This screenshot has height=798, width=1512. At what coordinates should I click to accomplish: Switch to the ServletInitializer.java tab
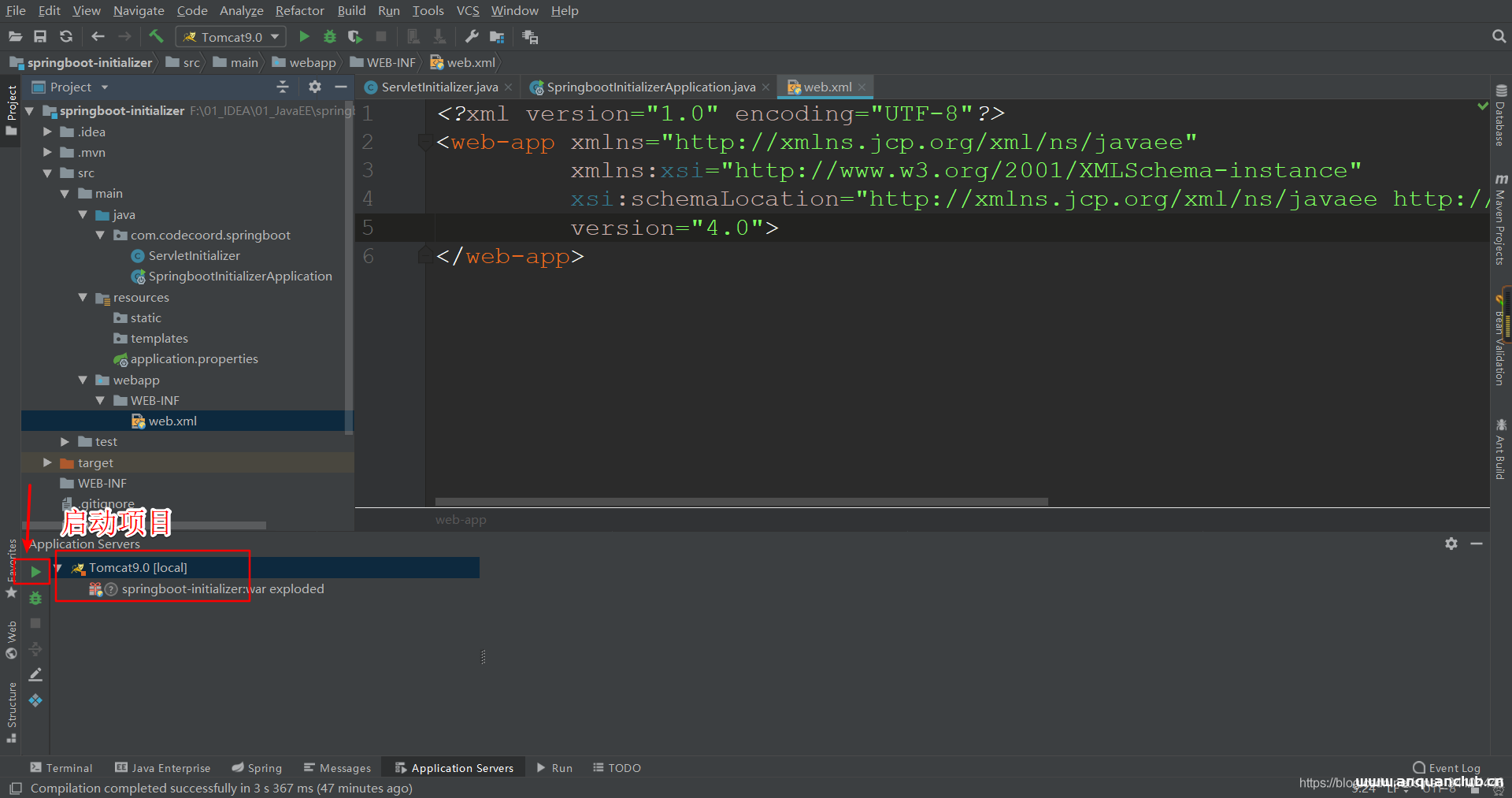[439, 87]
